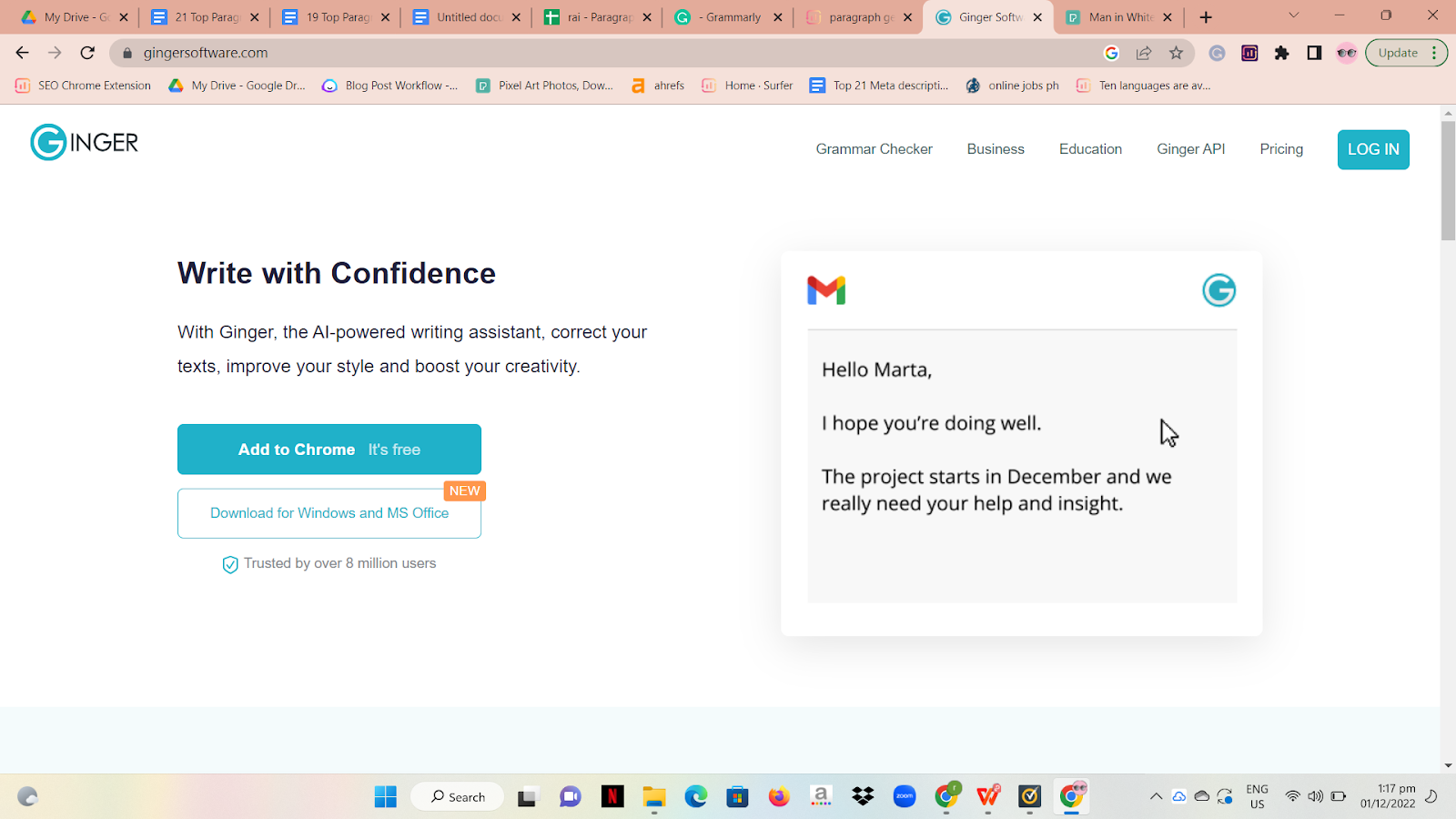Show hidden system tray icons
This screenshot has height=819, width=1456.
click(1156, 796)
